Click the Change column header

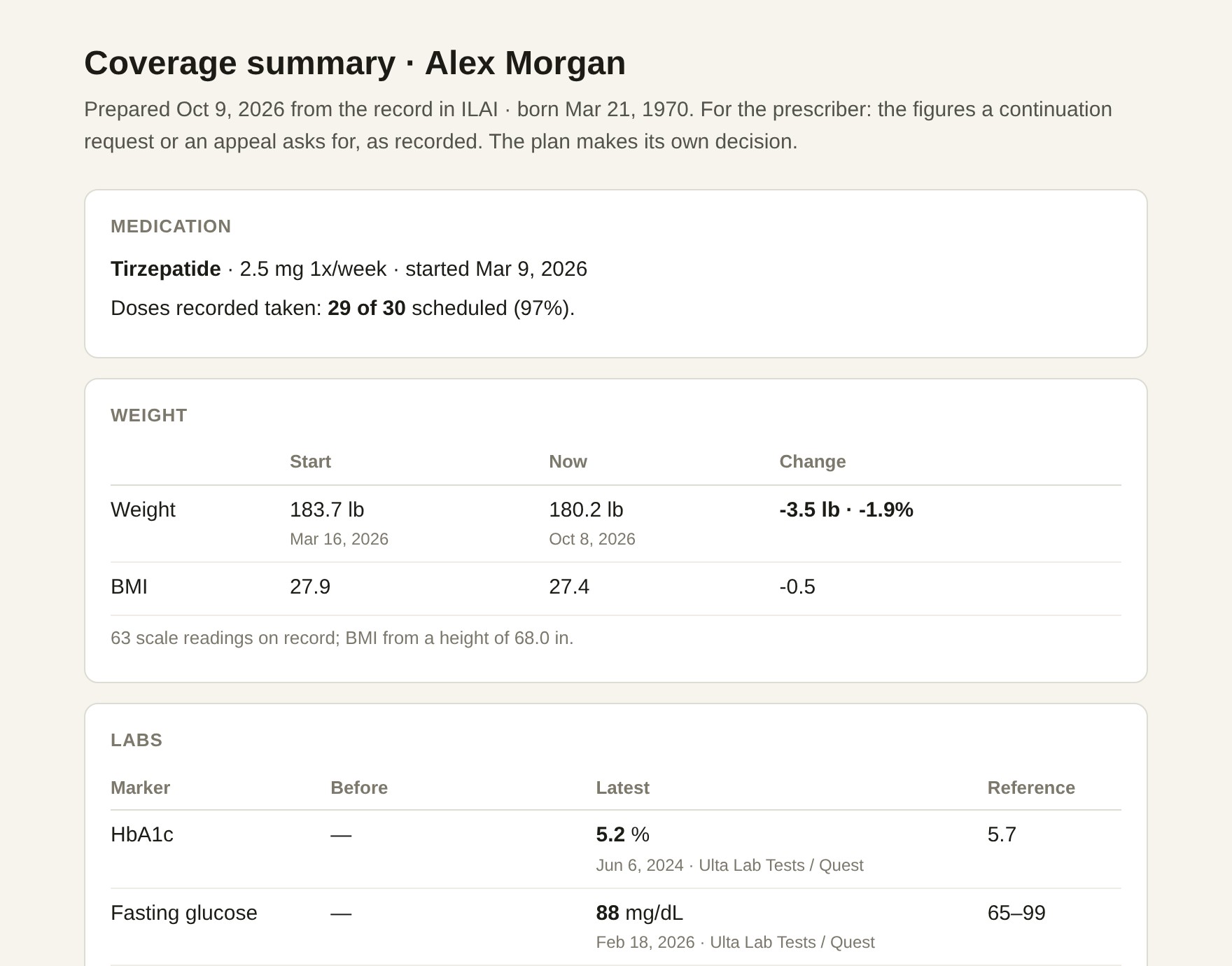coord(813,461)
